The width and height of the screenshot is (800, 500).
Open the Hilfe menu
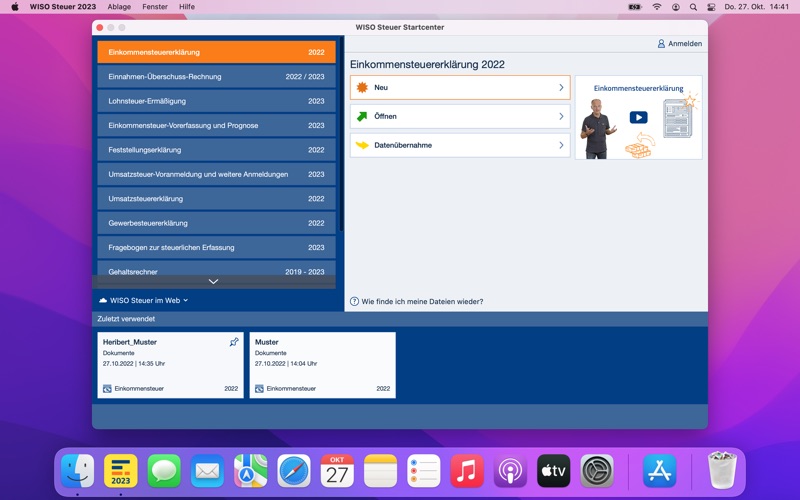coord(187,7)
